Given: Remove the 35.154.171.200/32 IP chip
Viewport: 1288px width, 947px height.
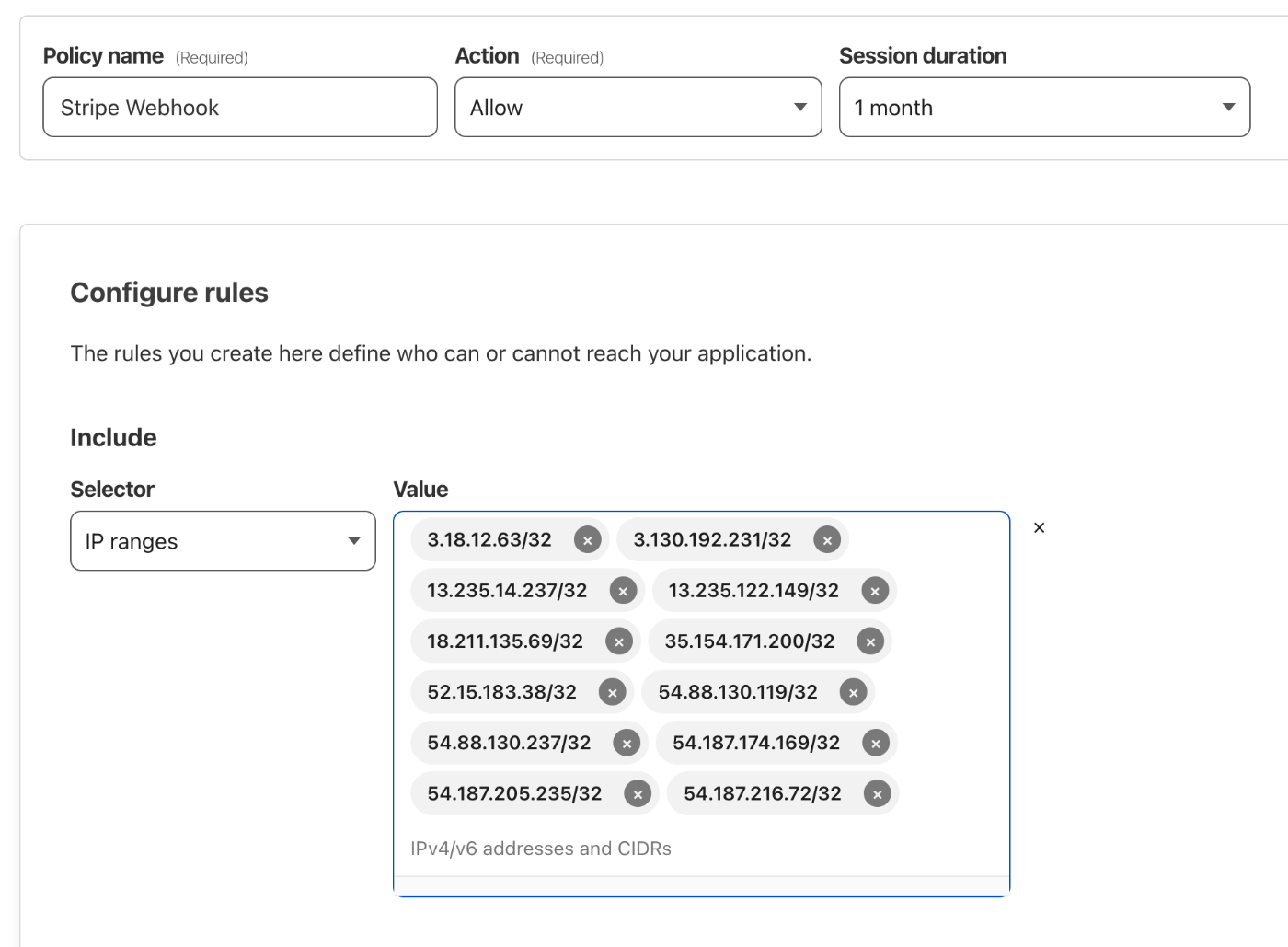Looking at the screenshot, I should coord(870,641).
